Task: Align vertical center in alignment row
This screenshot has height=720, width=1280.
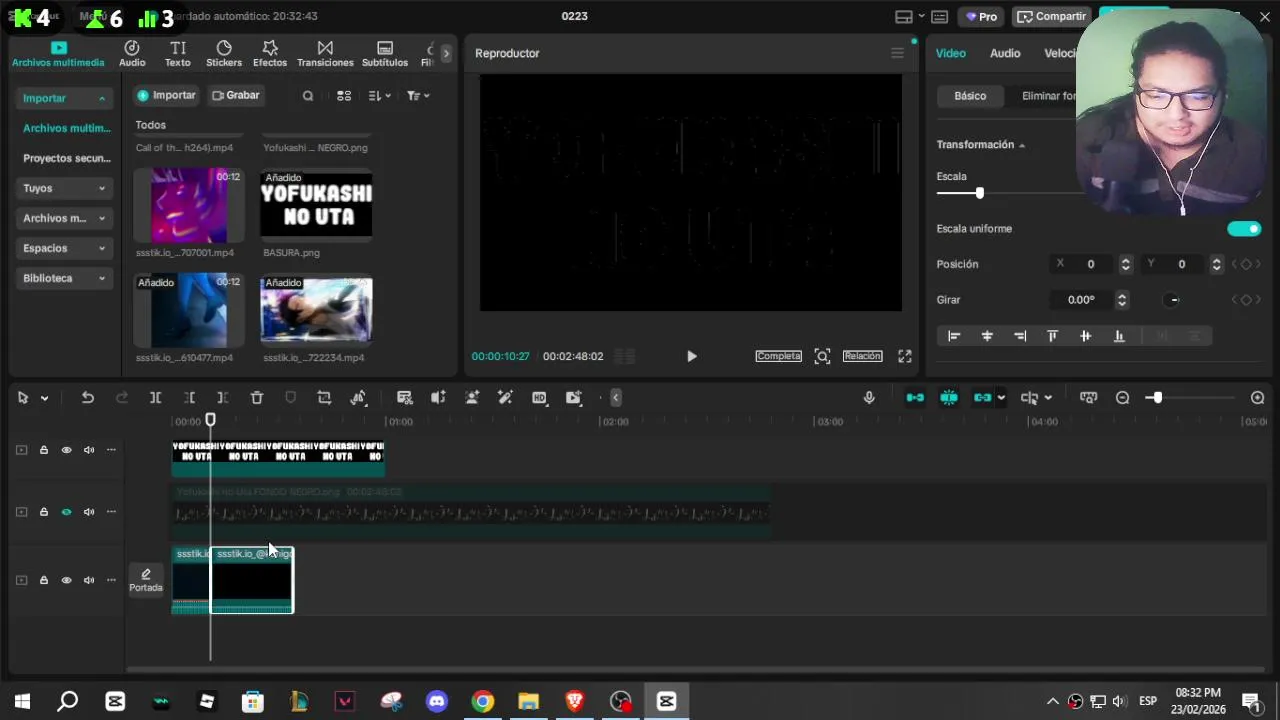Action: pyautogui.click(x=1085, y=336)
